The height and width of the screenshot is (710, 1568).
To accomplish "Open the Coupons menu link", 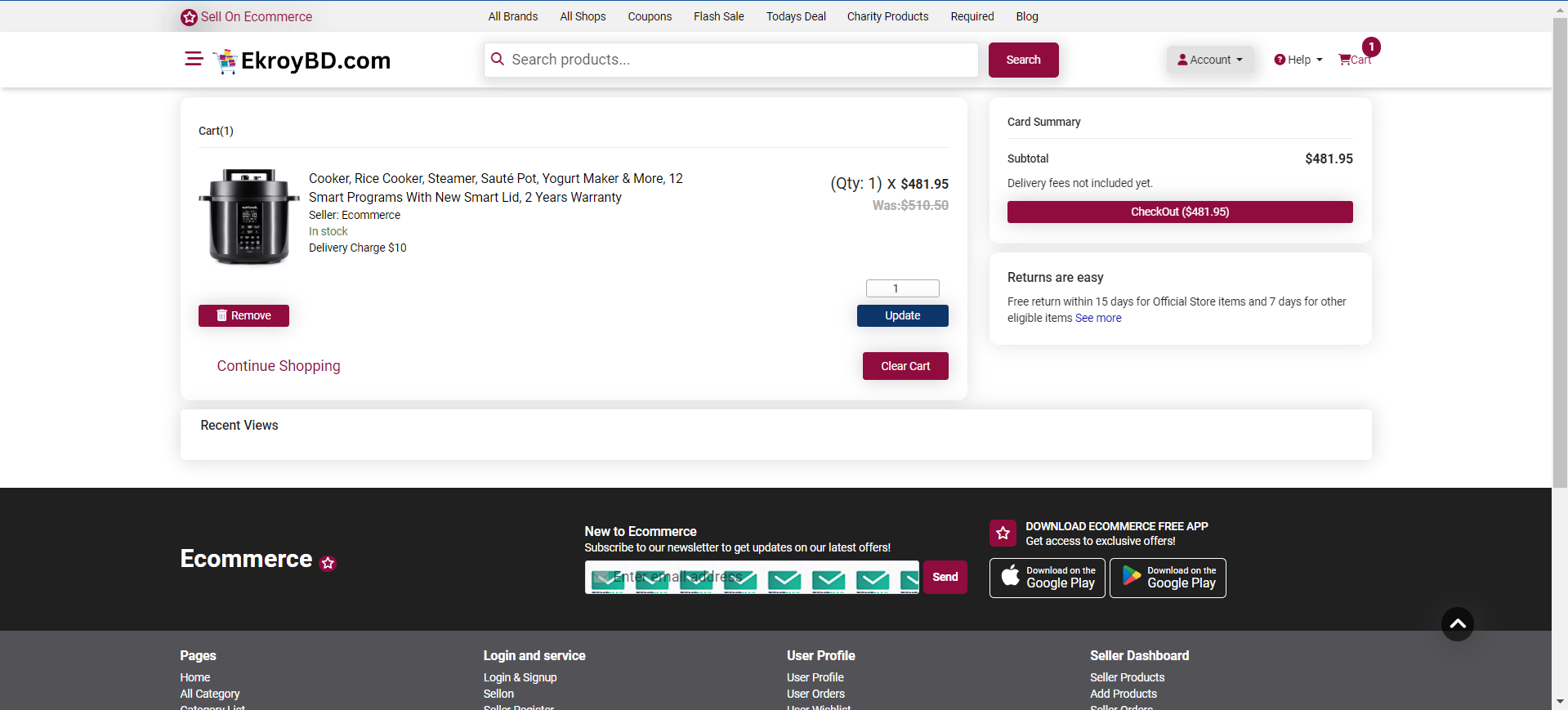I will click(650, 16).
